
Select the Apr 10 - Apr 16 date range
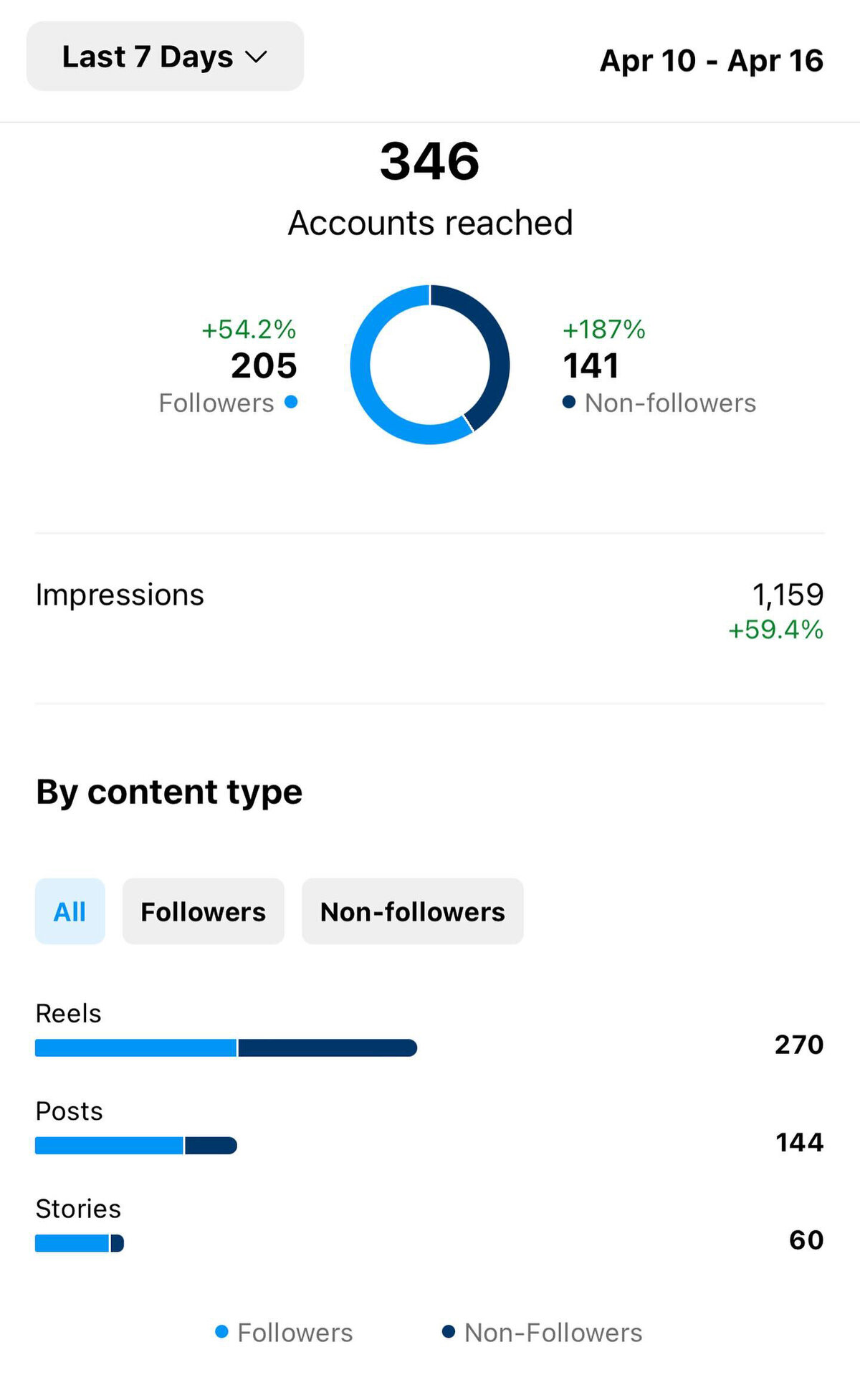tap(712, 60)
